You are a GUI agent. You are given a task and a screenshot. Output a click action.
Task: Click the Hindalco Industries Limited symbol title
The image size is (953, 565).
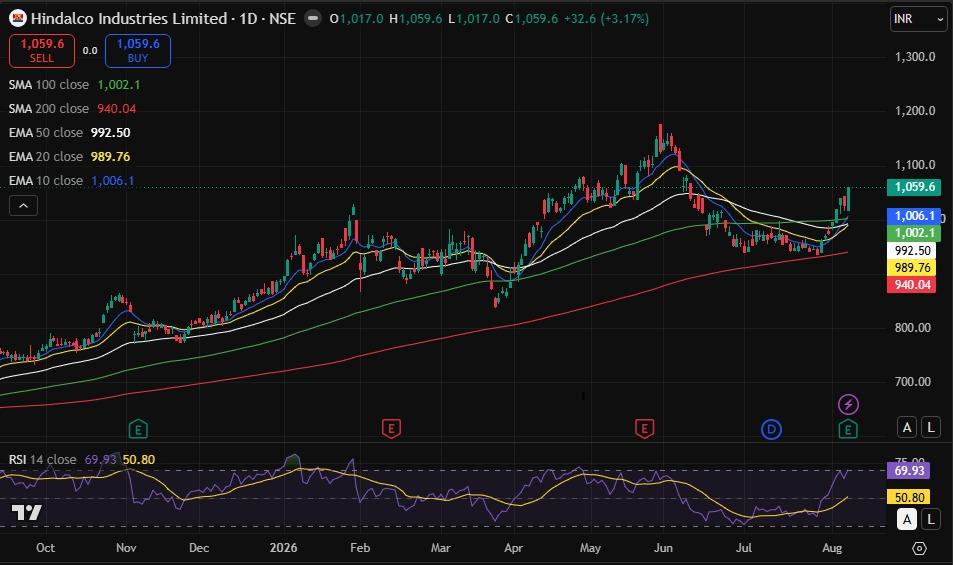click(129, 19)
